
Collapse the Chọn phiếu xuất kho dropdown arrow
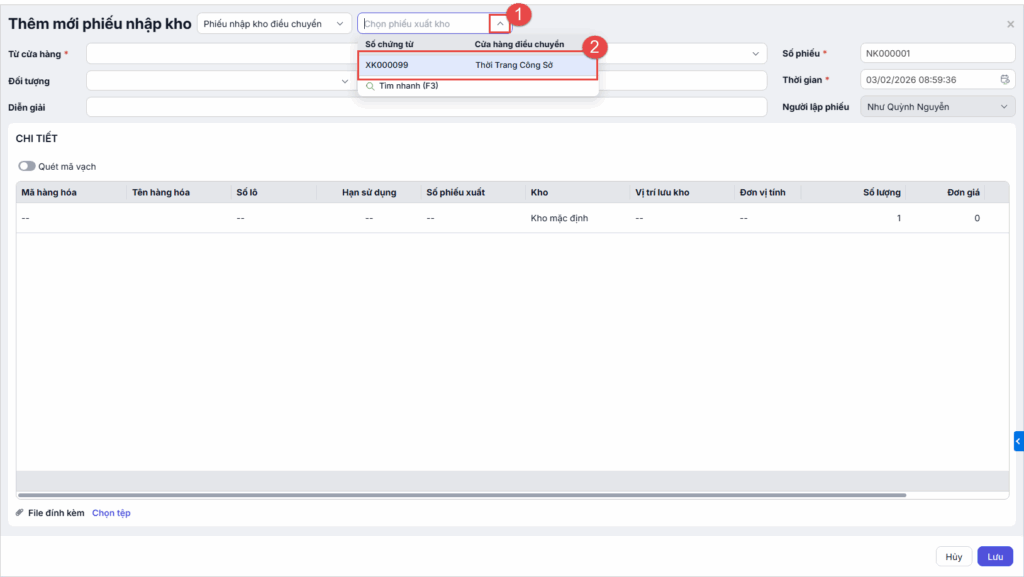point(500,24)
